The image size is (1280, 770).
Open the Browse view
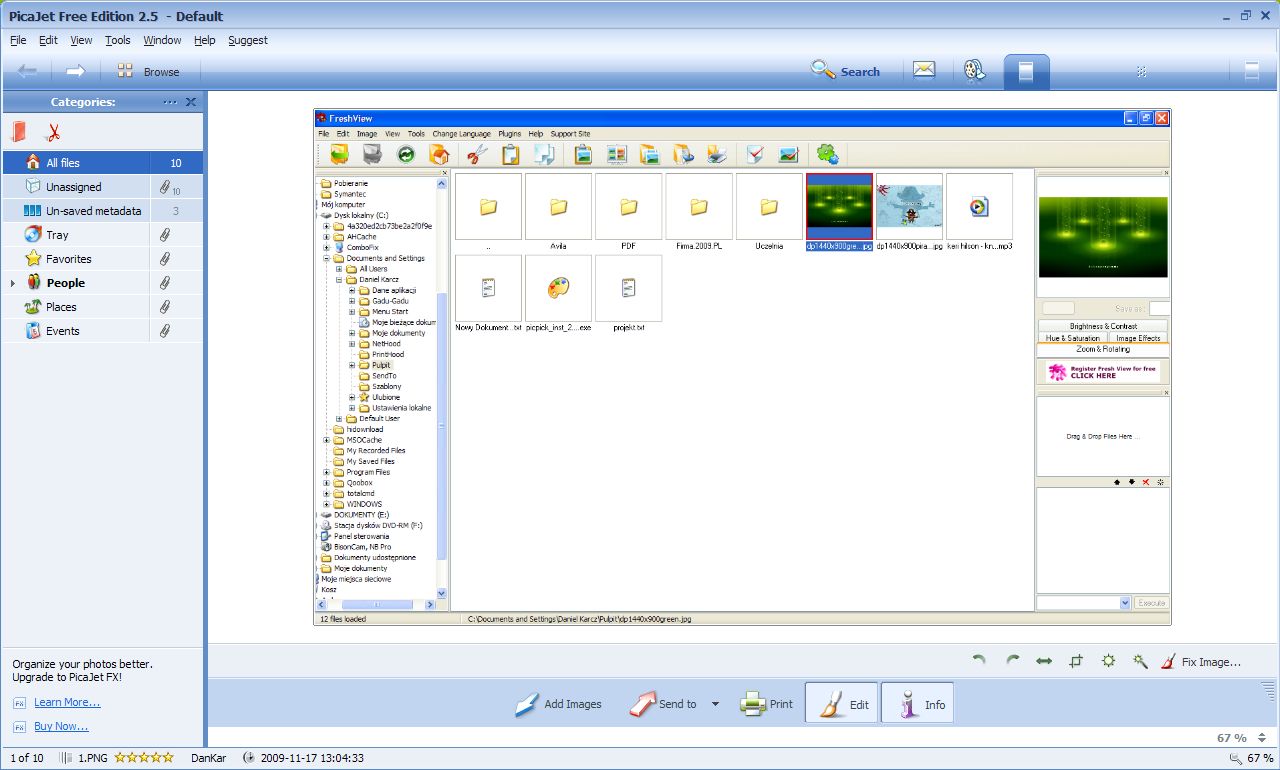(148, 71)
